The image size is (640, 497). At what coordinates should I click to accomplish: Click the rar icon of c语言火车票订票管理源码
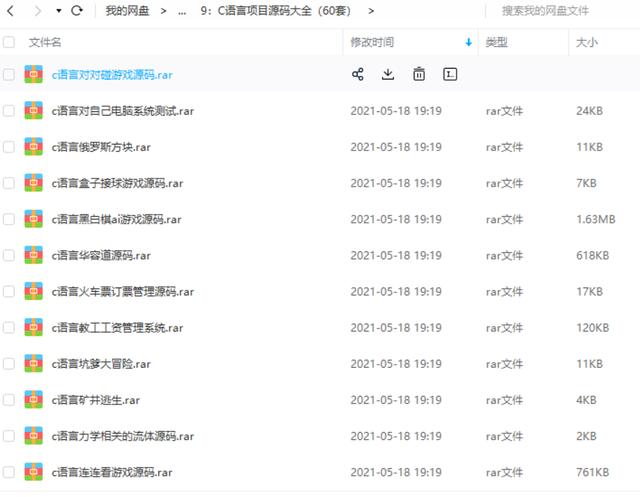tap(33, 291)
